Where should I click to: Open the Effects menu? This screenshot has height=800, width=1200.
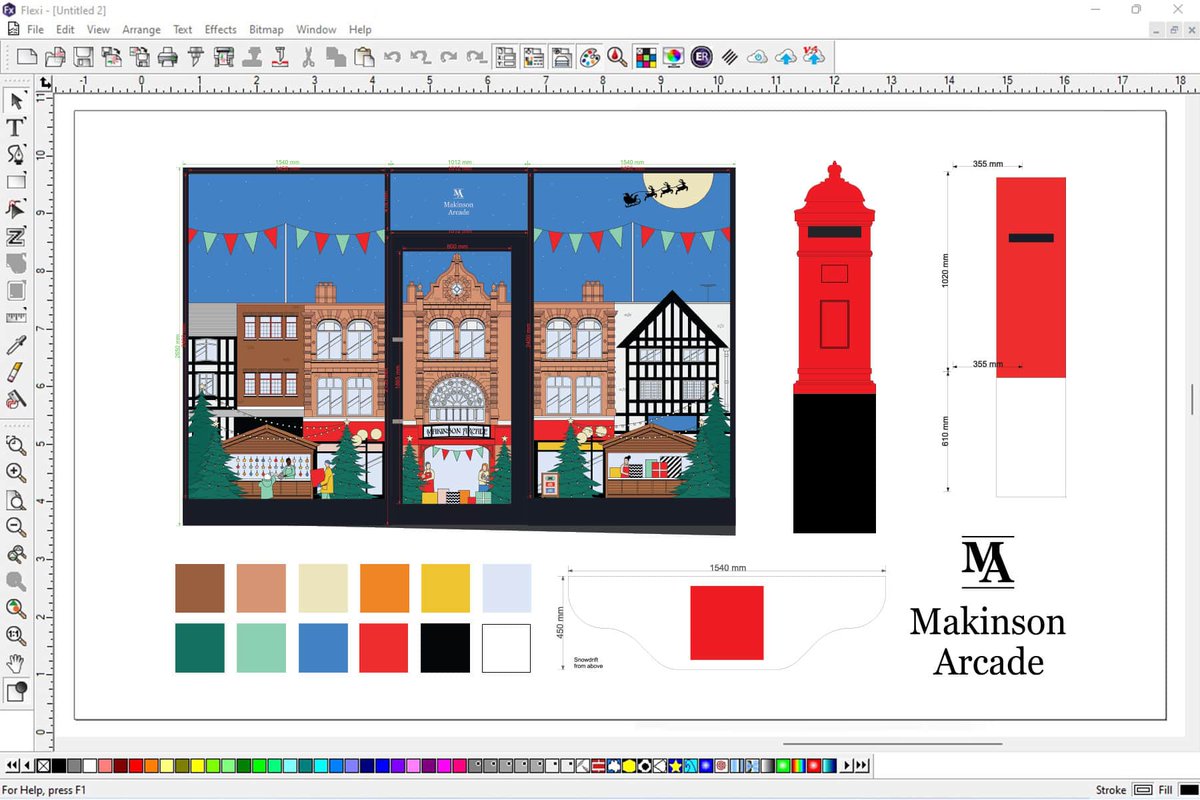click(x=221, y=30)
